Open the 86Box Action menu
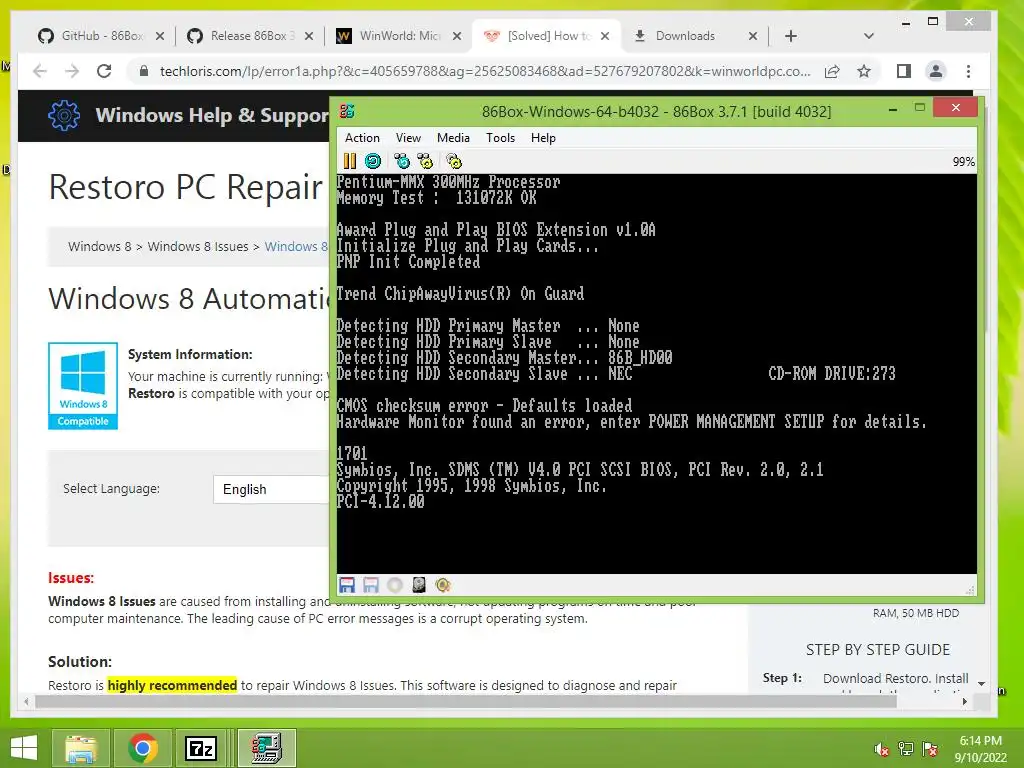This screenshot has height=768, width=1024. click(x=362, y=138)
